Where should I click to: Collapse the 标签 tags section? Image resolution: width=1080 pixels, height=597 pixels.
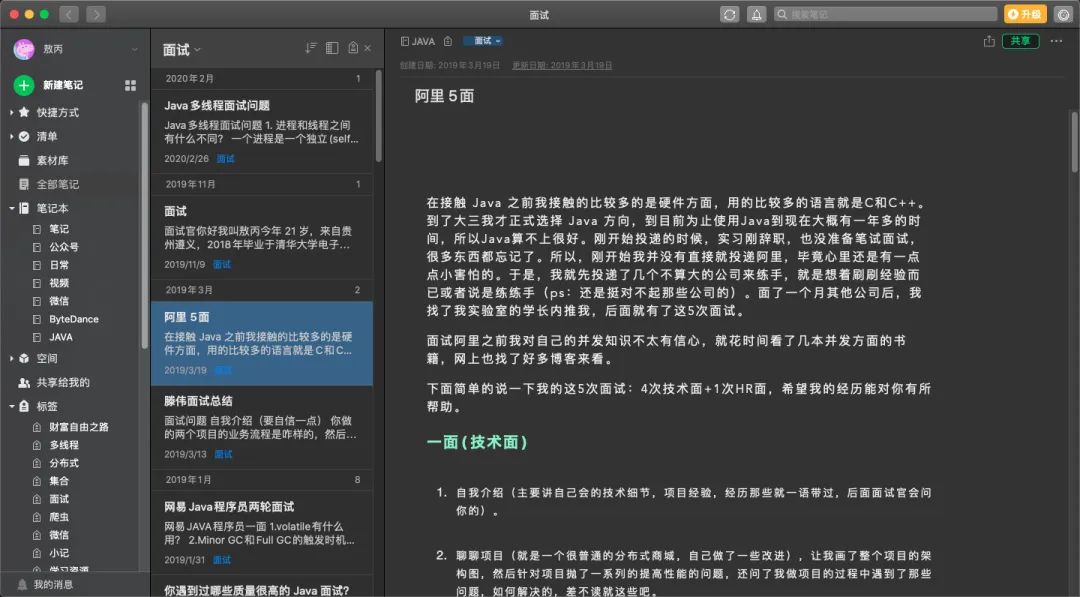tap(12, 406)
